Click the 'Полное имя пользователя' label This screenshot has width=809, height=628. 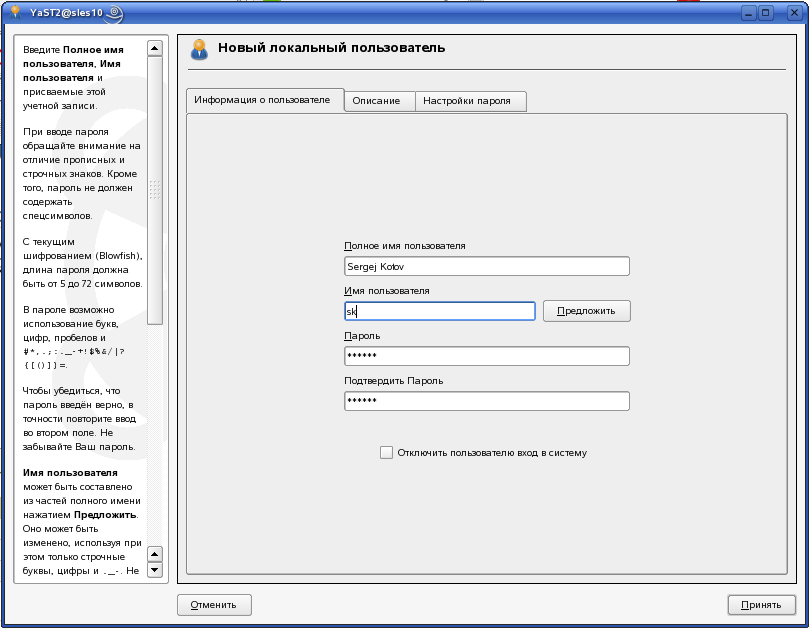(404, 246)
